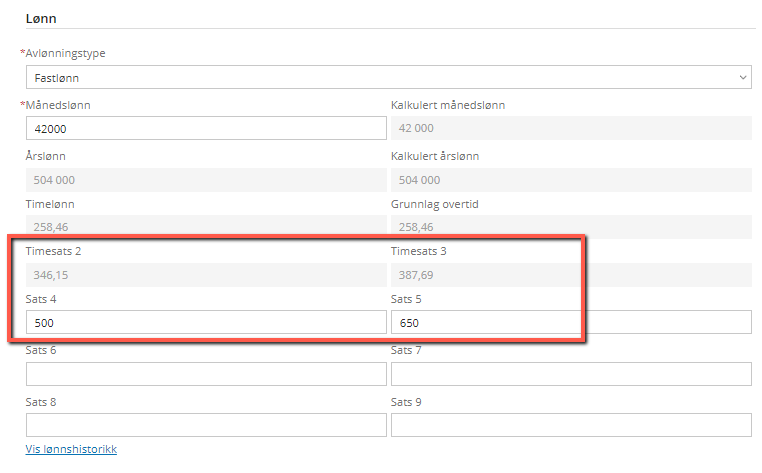Click into the Månedslønn input field

(205, 128)
